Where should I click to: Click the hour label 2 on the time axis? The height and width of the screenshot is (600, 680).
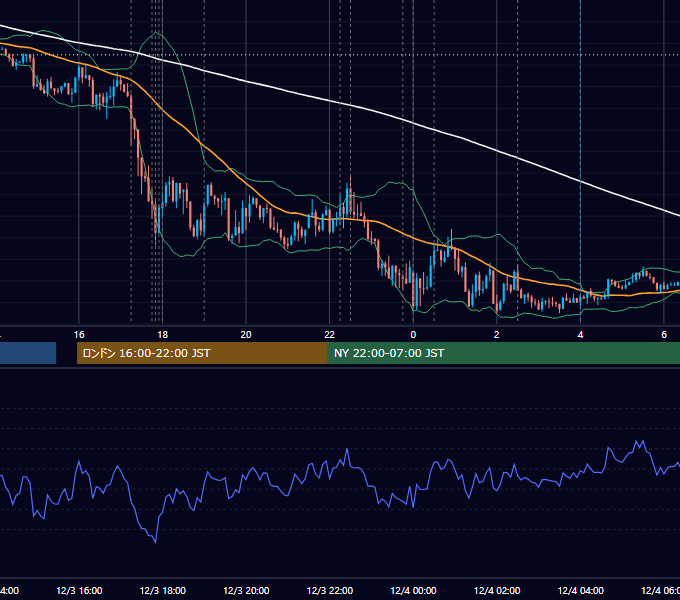(x=497, y=335)
